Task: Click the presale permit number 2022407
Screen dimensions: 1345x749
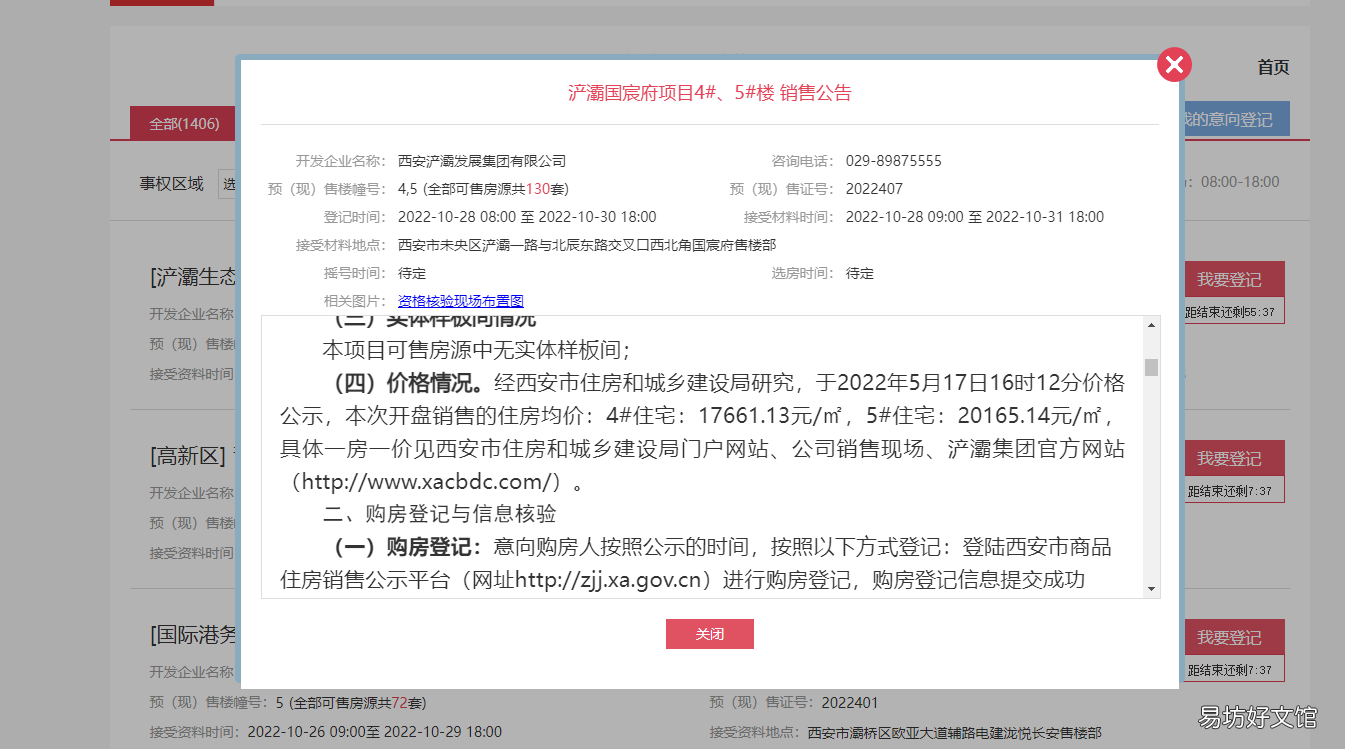Action: [x=874, y=189]
